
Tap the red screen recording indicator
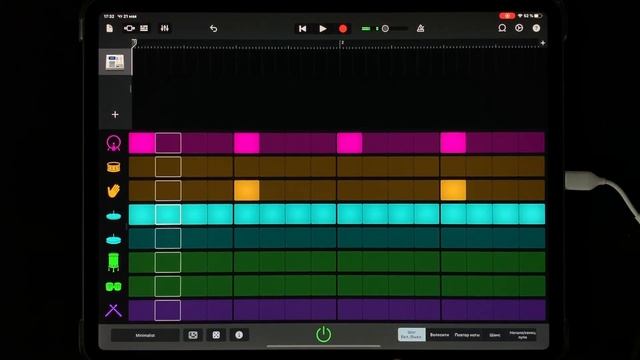[507, 16]
